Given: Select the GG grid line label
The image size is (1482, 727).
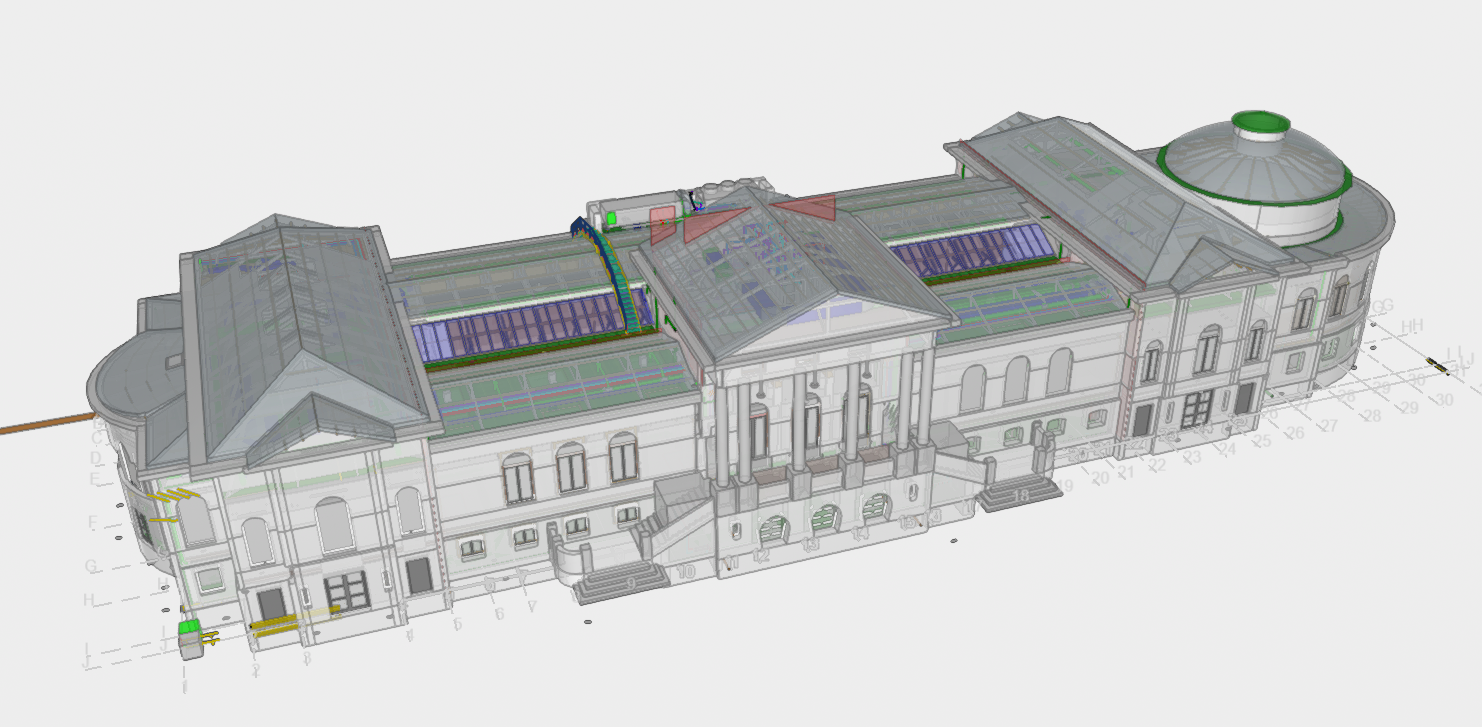Looking at the screenshot, I should tap(1383, 305).
